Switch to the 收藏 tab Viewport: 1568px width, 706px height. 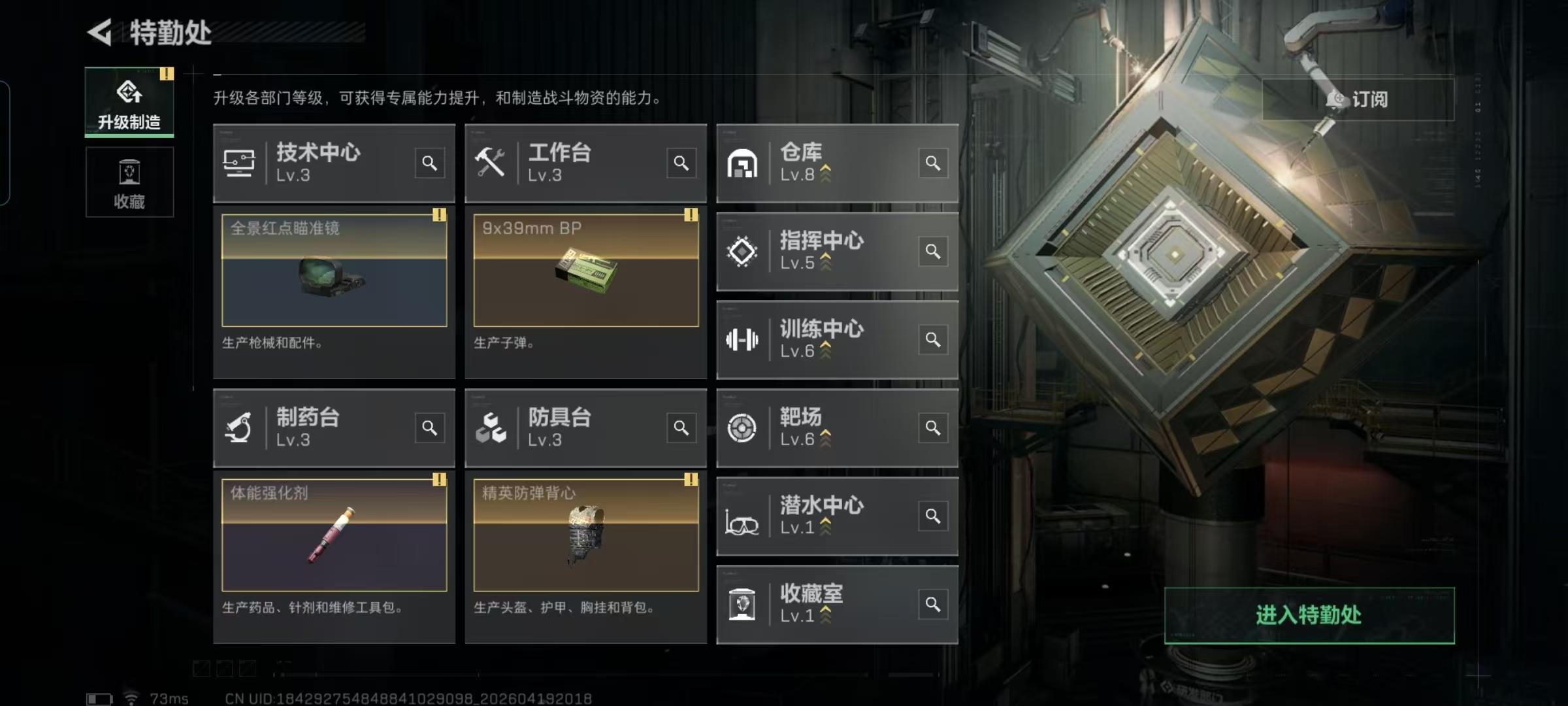(129, 182)
